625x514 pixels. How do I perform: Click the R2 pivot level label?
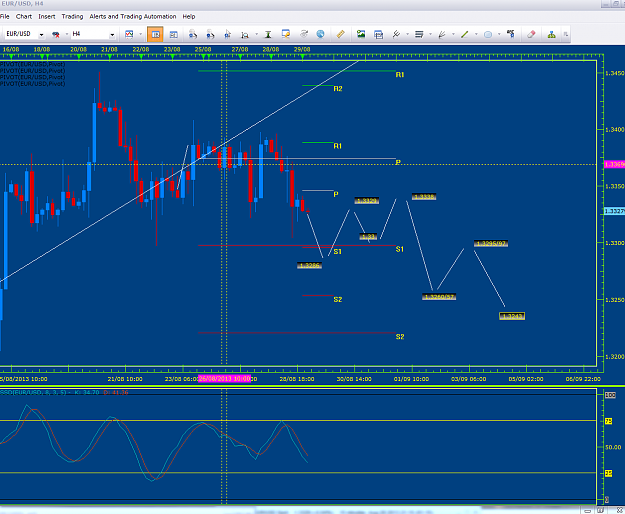338,88
